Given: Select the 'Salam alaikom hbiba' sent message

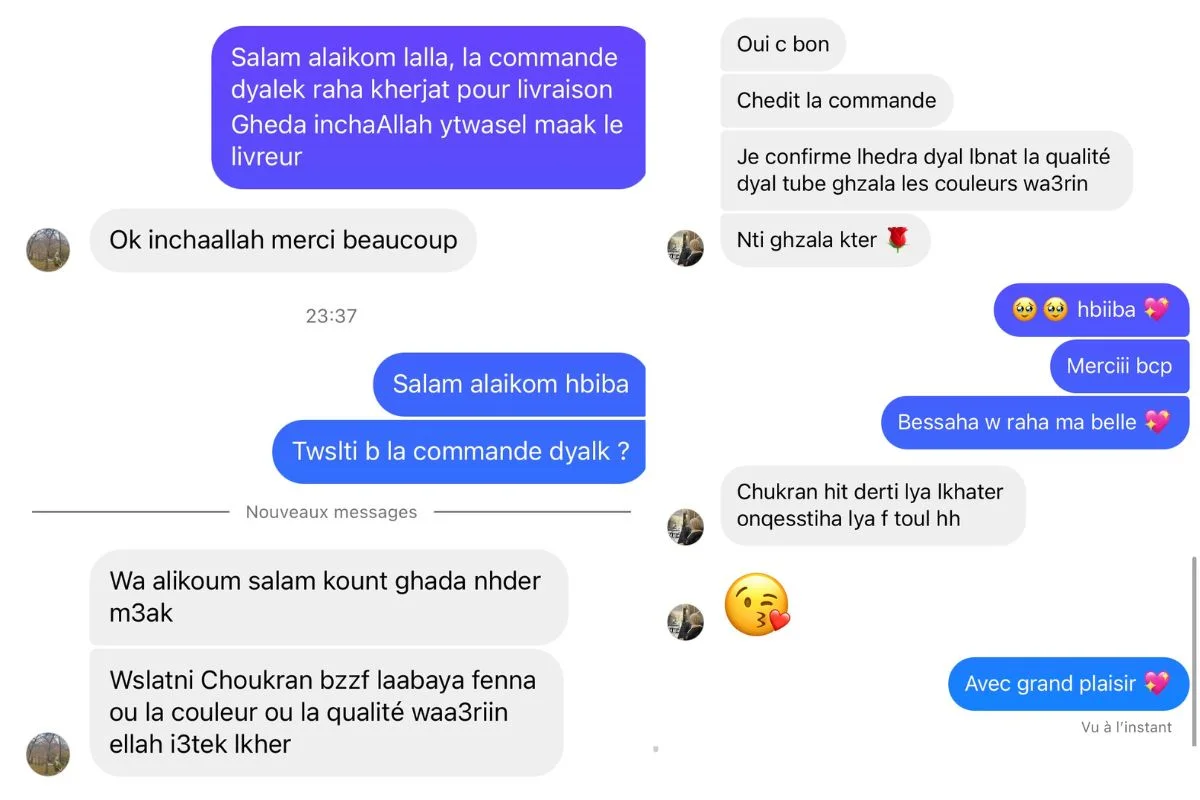Looking at the screenshot, I should pyautogui.click(x=510, y=384).
